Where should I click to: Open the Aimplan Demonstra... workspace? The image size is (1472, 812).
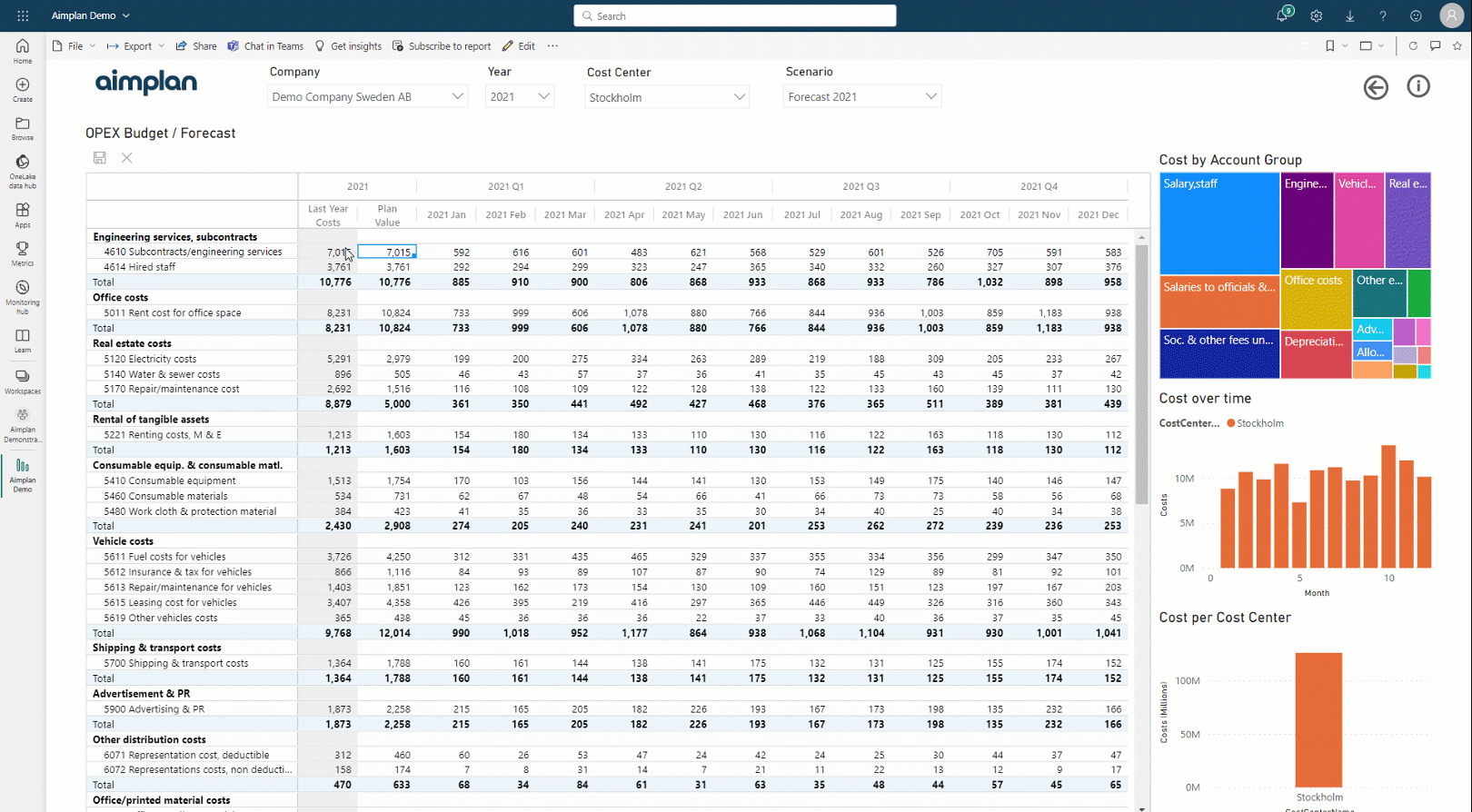23,426
